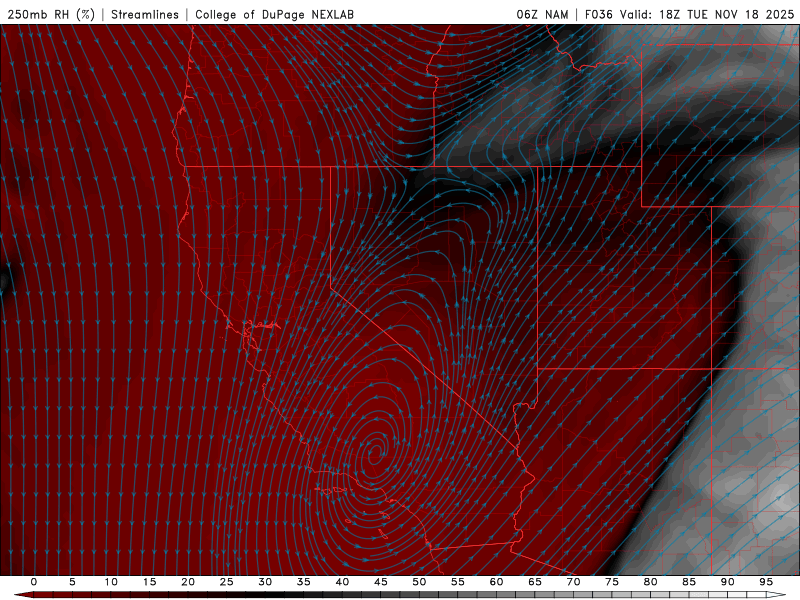Image resolution: width=800 pixels, height=600 pixels.
Task: Click the colorbar label '30'
Action: click(x=265, y=582)
